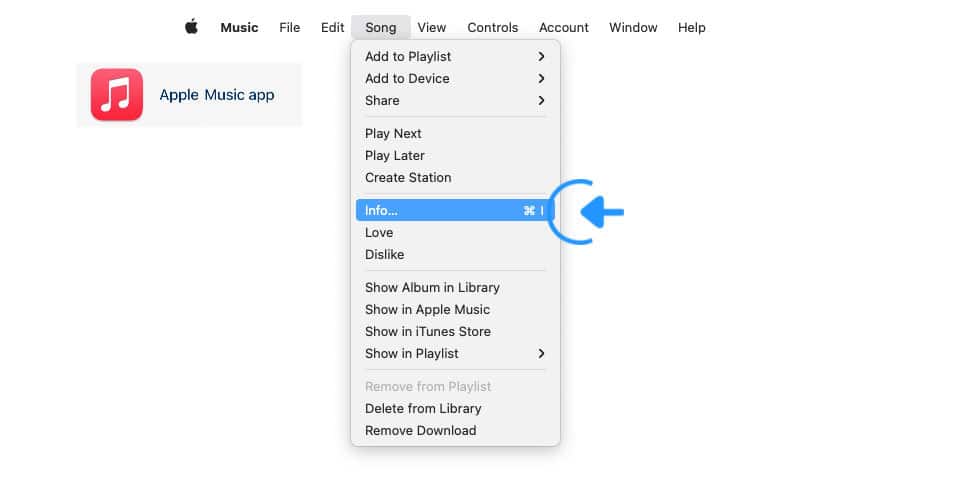This screenshot has width=963, height=500.
Task: Click the blue arrow pointing at Info
Action: [x=602, y=212]
